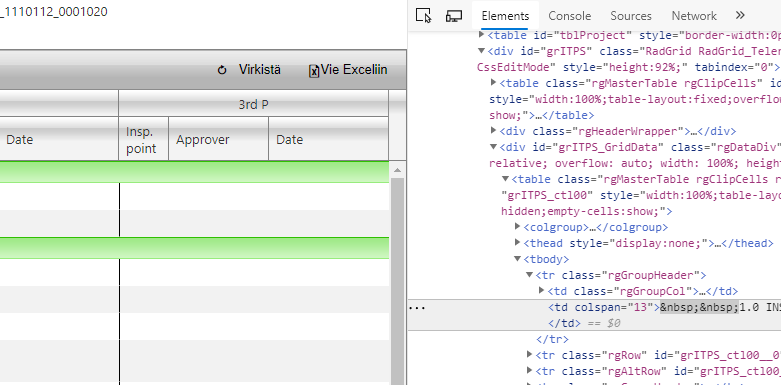This screenshot has width=781, height=385.
Task: Click the closing </tr> tag line
Action: pyautogui.click(x=552, y=339)
